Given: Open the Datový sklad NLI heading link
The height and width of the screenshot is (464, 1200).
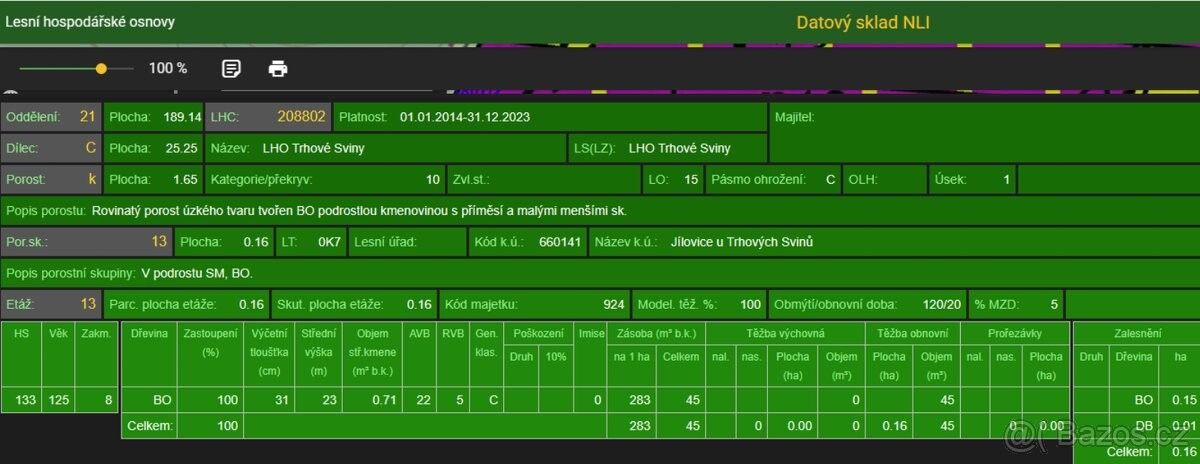Looking at the screenshot, I should [x=863, y=22].
